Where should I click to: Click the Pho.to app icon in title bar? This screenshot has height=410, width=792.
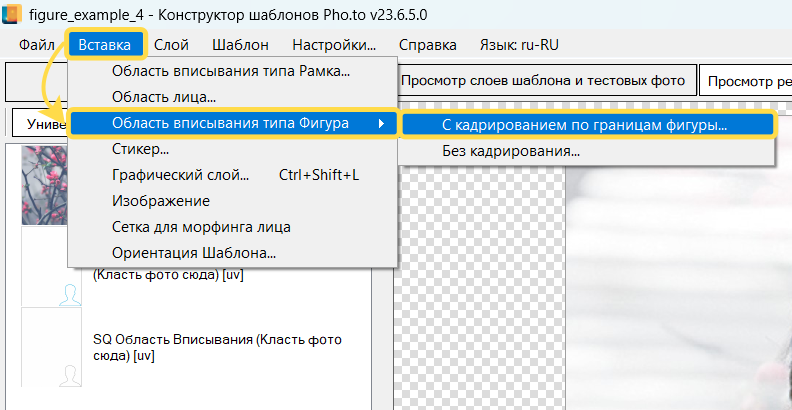tap(11, 13)
